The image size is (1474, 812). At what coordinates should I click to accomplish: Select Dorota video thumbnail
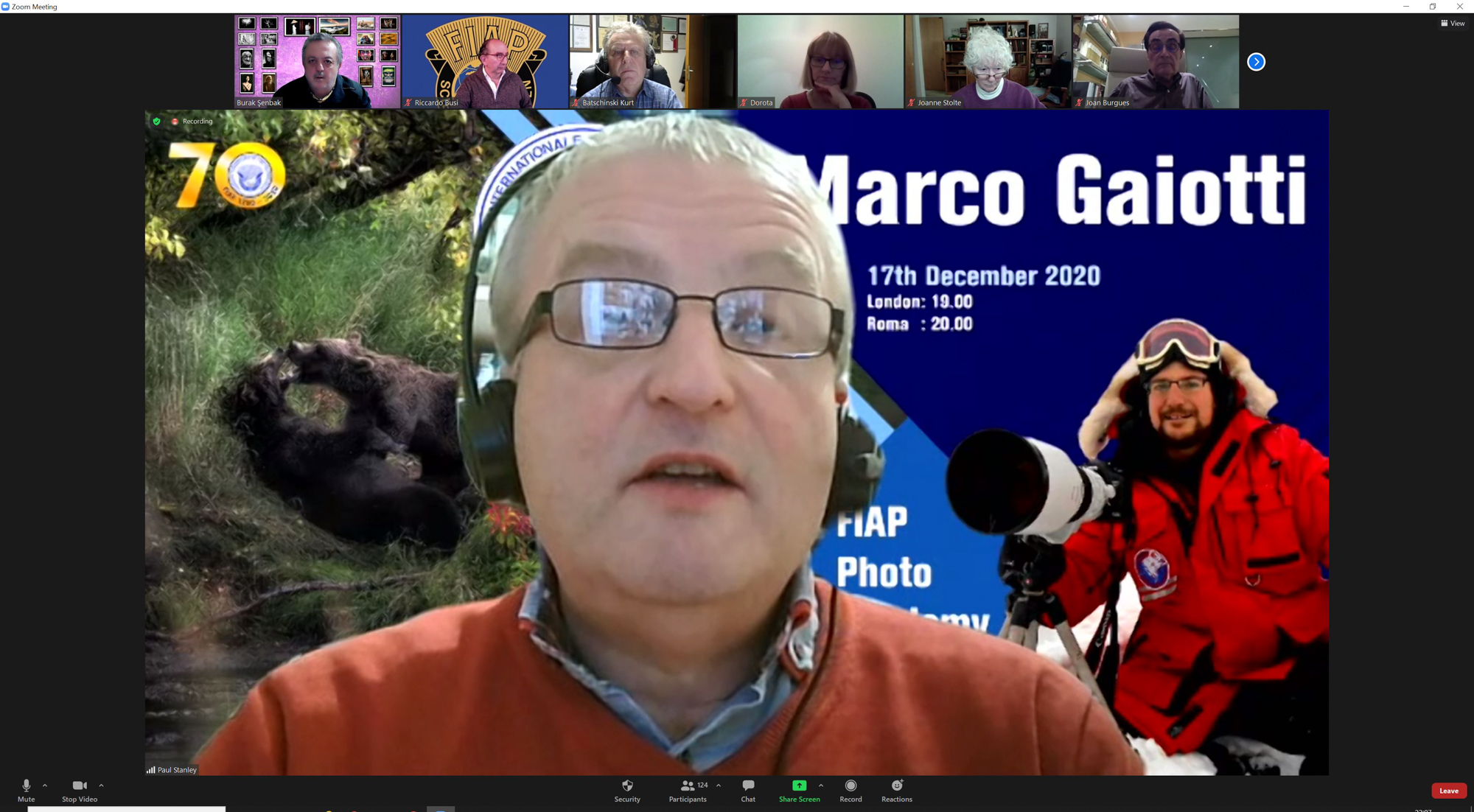(820, 62)
